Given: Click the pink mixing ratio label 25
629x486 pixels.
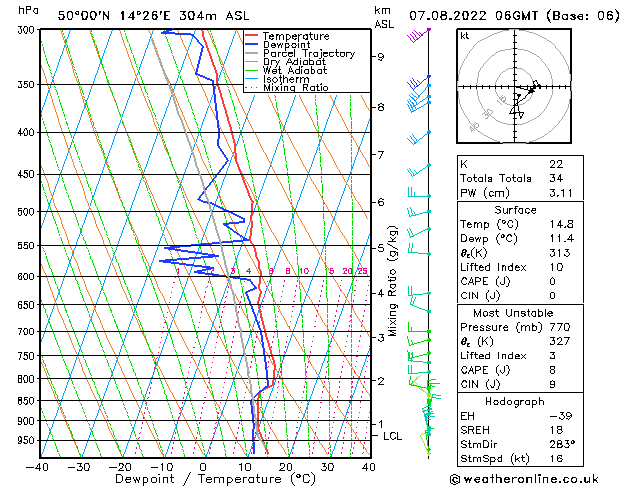Looking at the screenshot, I should coord(362,271).
